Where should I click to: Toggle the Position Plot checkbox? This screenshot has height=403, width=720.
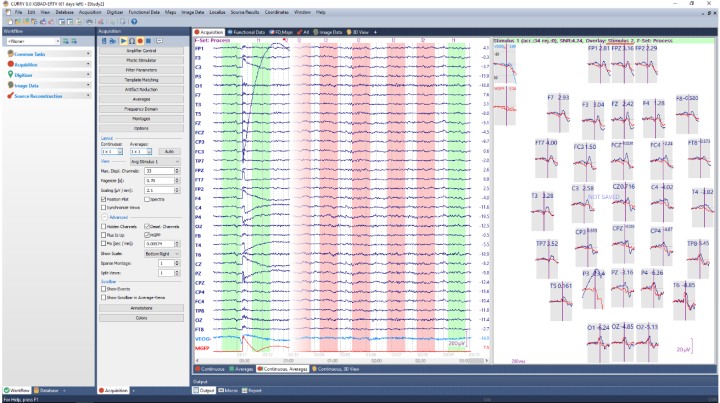(x=103, y=199)
